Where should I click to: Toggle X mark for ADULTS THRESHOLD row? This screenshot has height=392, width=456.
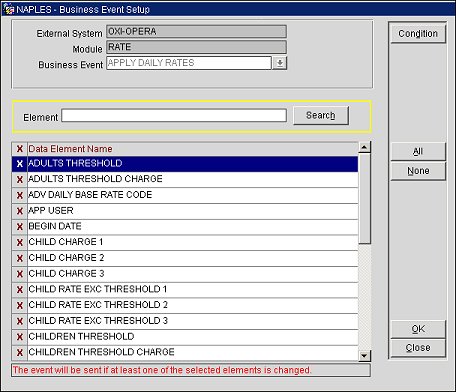20,164
